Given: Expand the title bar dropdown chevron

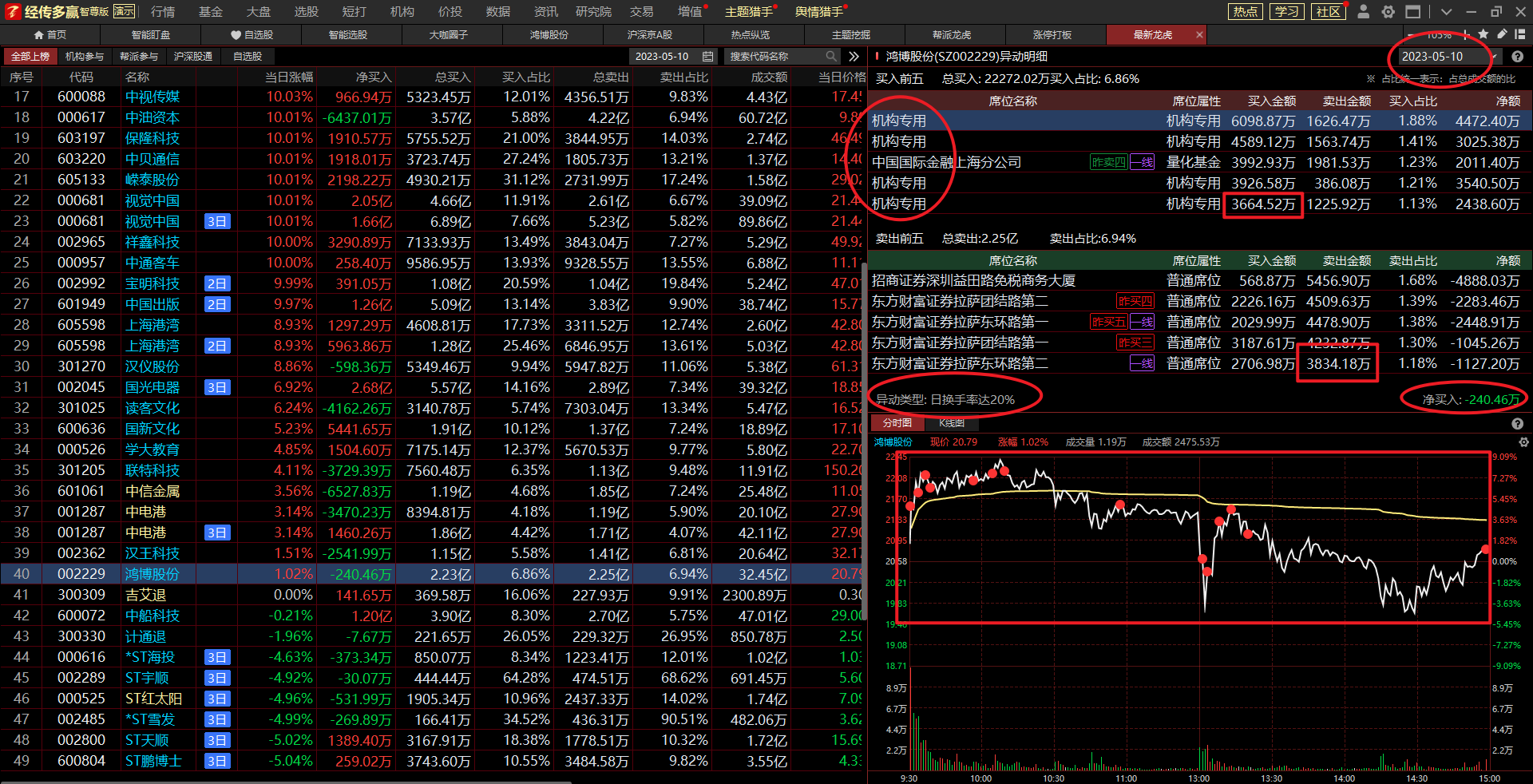Looking at the screenshot, I should [1446, 12].
